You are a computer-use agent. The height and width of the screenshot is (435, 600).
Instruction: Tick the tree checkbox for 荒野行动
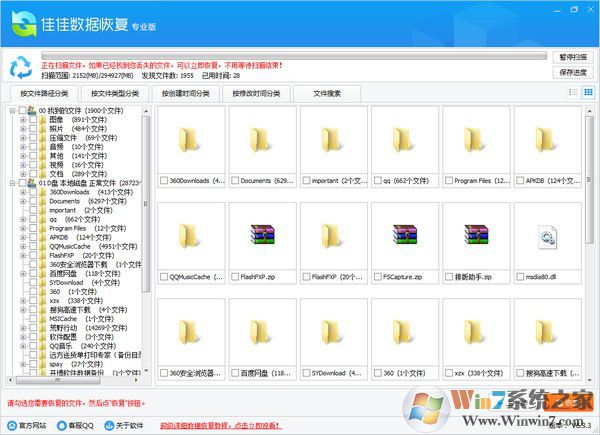[33, 328]
